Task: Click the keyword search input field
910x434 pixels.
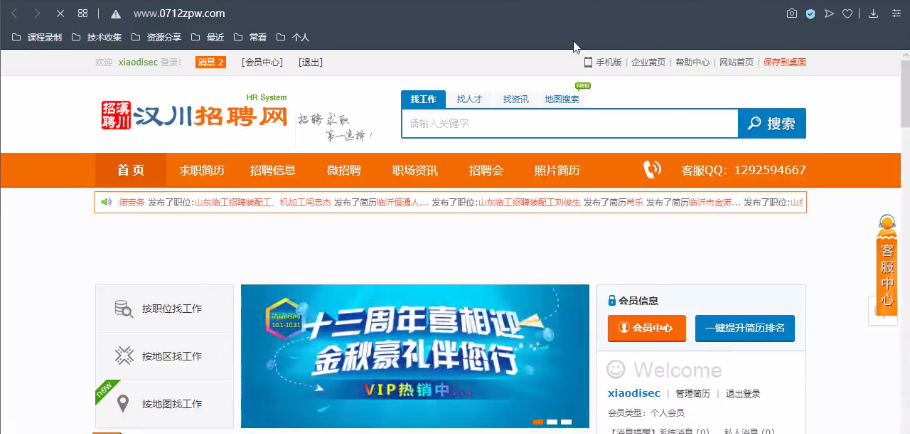Action: coord(569,123)
